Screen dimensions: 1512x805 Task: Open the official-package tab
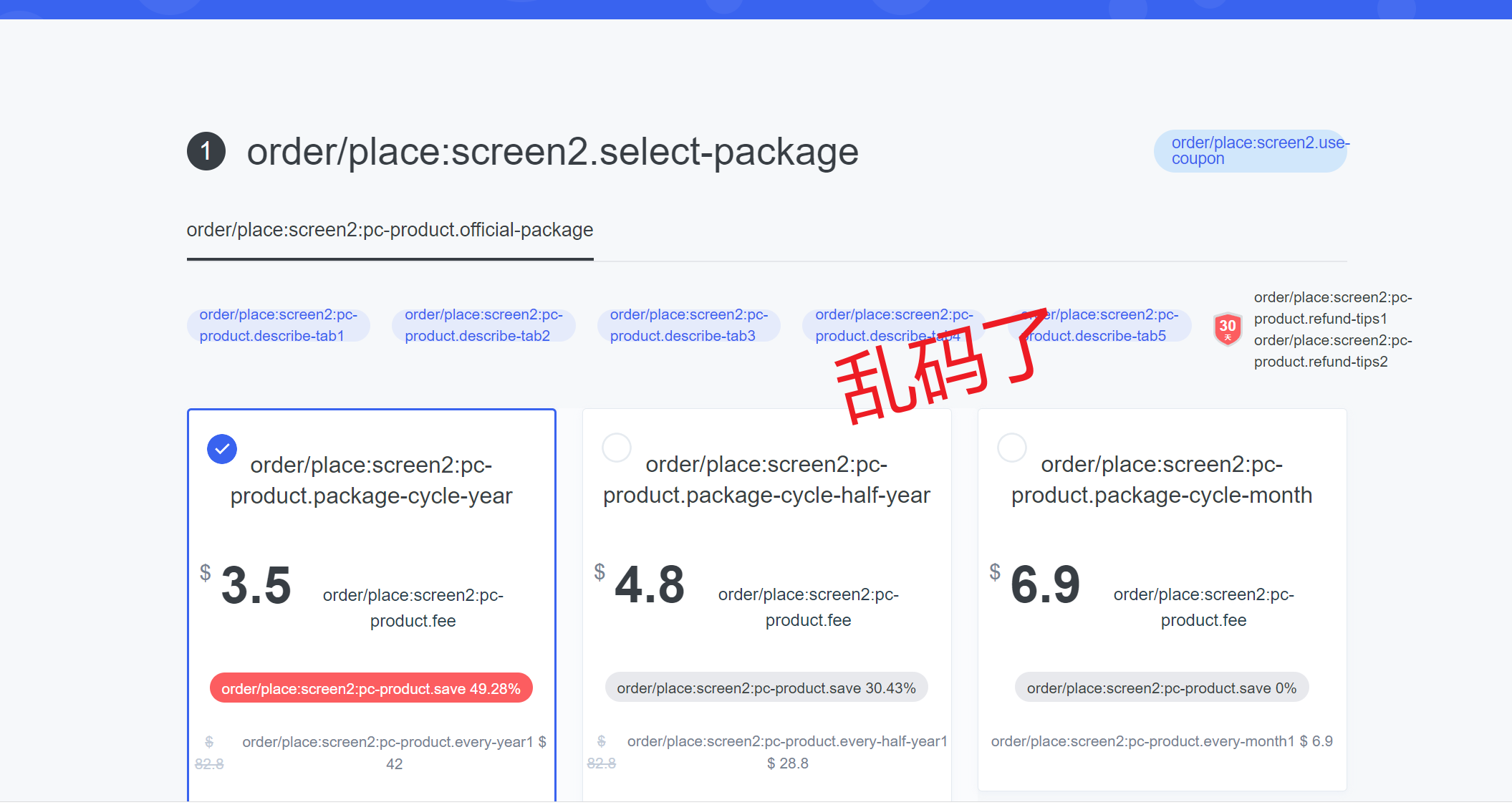[390, 231]
